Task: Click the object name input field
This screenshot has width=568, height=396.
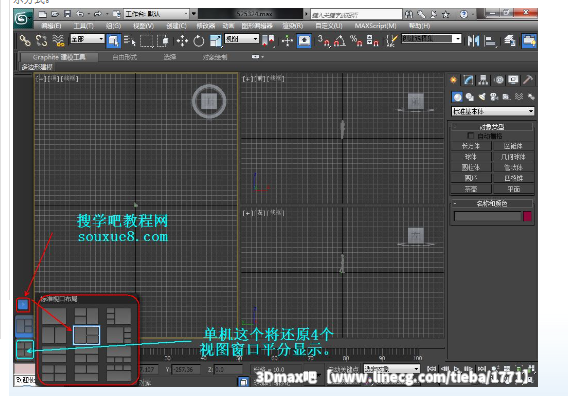Action: click(487, 216)
